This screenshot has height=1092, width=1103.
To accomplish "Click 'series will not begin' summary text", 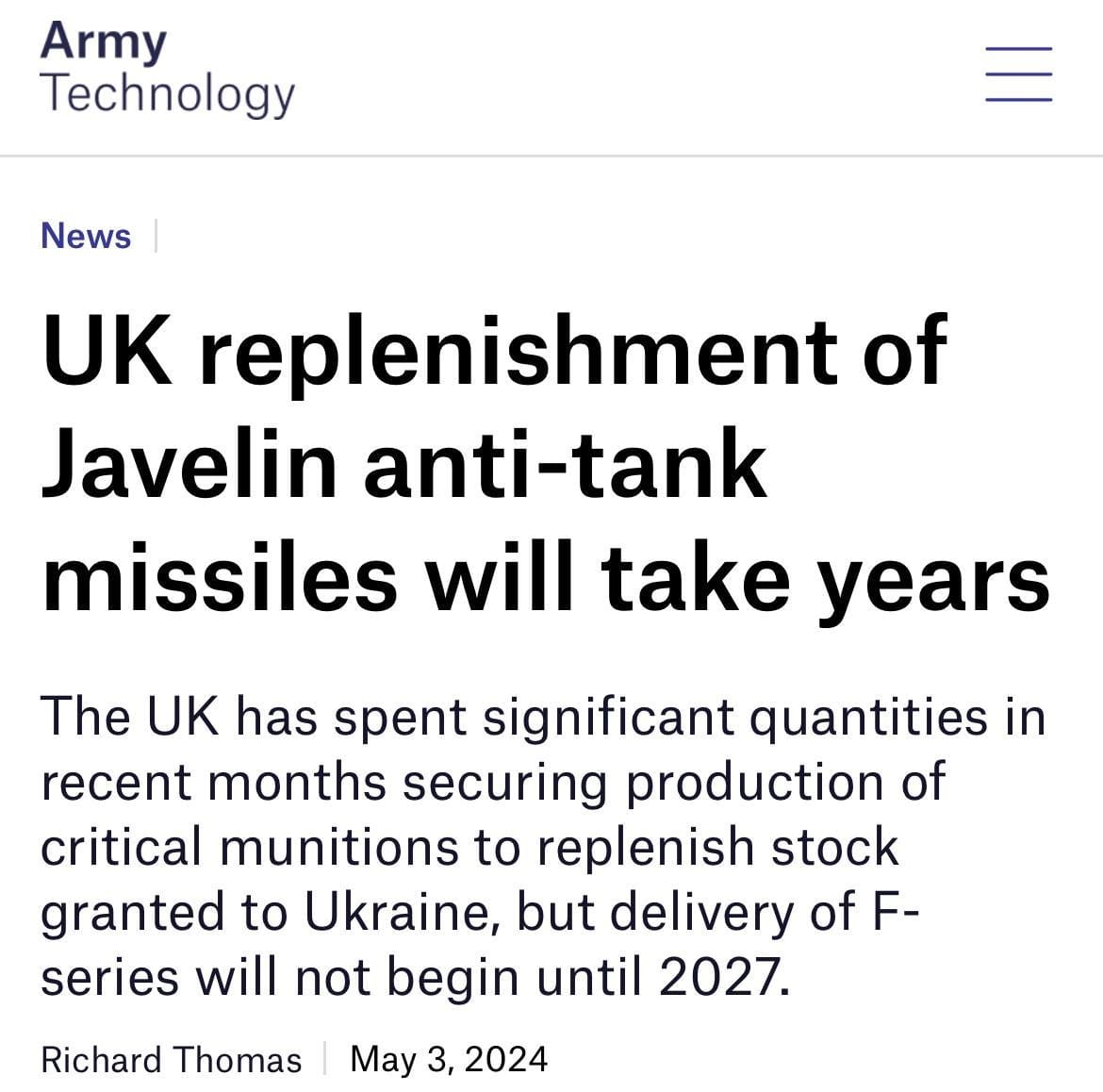I will [281, 977].
